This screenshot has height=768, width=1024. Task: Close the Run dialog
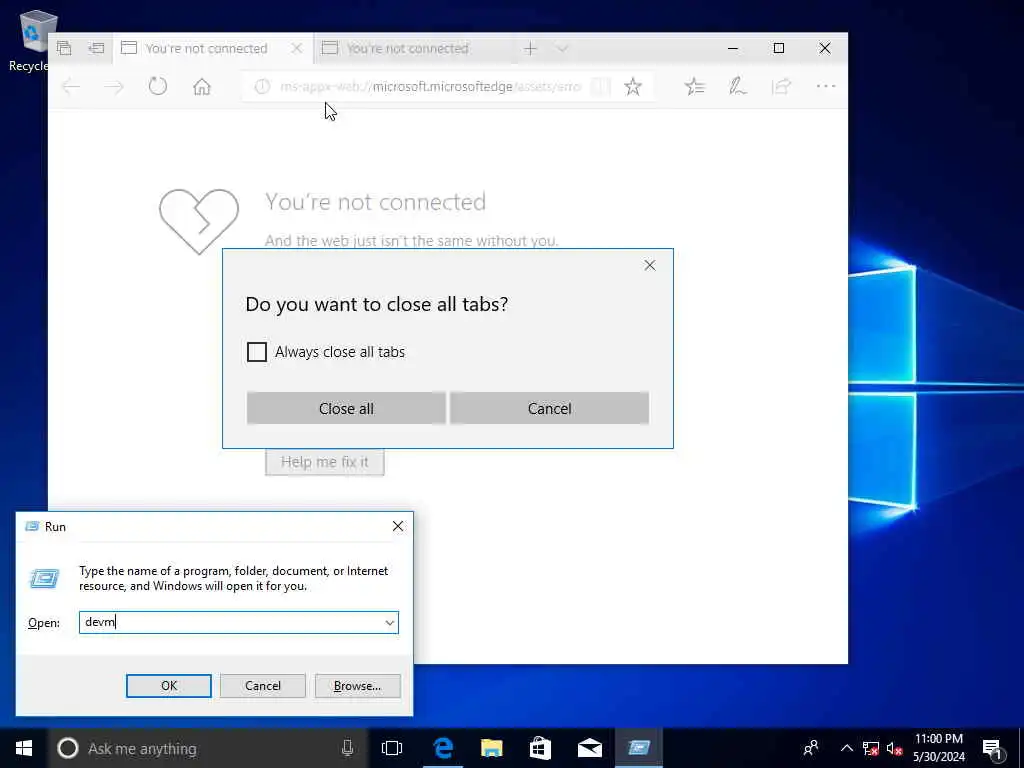click(398, 526)
